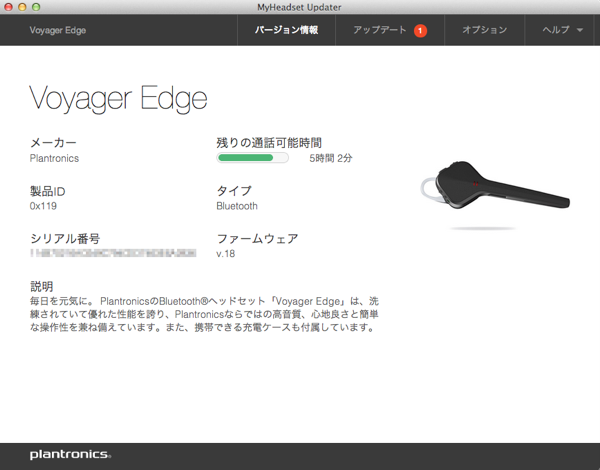600x470 pixels.
Task: Click the large Voyager Edge heading
Action: tap(118, 98)
